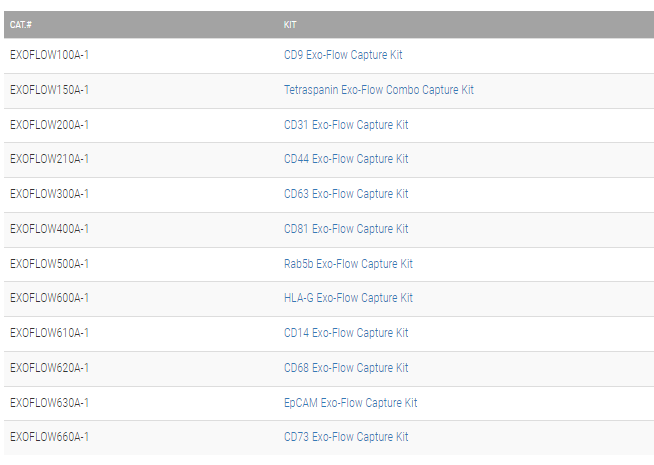This screenshot has height=465, width=654.
Task: Open the CD63 Exo-Flow Capture Kit page
Action: [346, 194]
